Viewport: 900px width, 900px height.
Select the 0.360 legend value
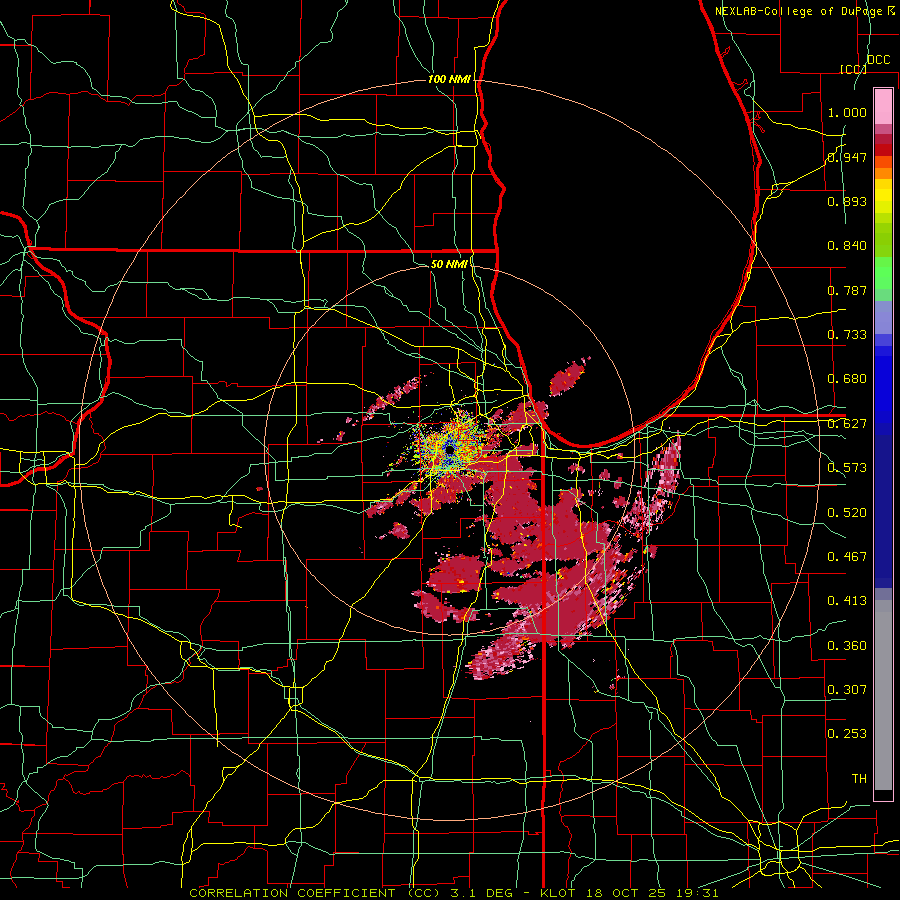847,646
